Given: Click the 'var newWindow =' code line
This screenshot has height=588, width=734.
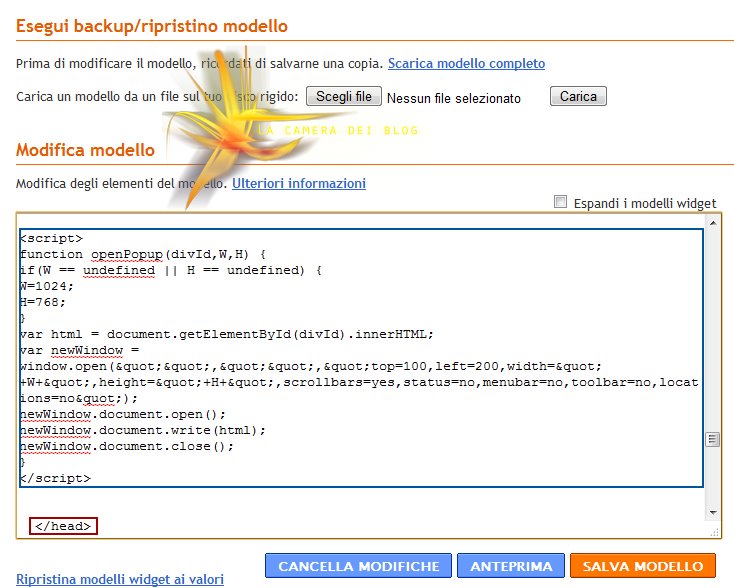Looking at the screenshot, I should pos(80,350).
